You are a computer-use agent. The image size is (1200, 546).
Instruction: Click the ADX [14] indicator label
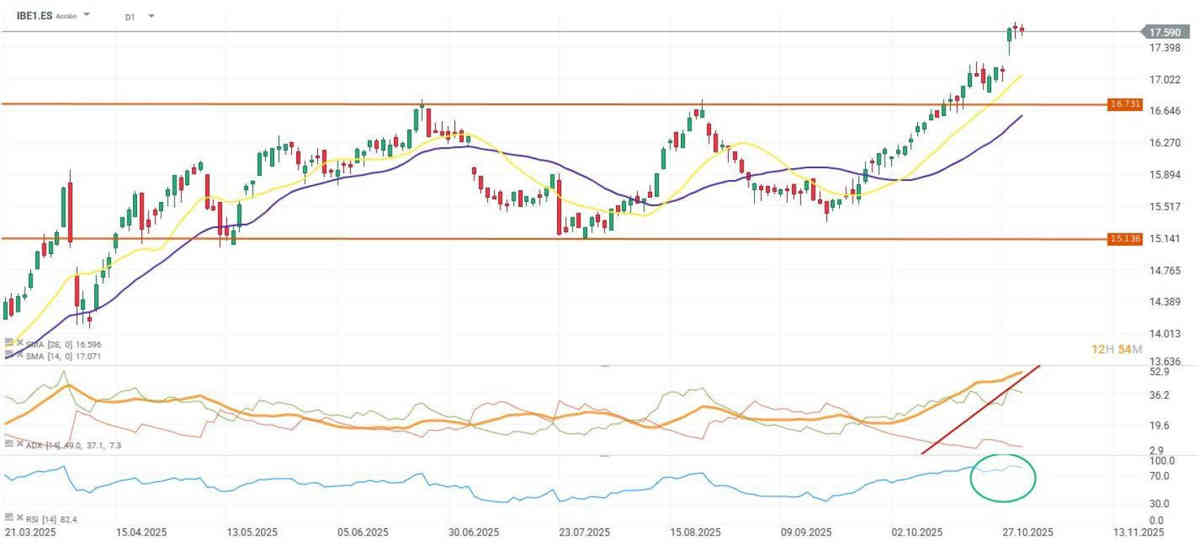(40, 442)
